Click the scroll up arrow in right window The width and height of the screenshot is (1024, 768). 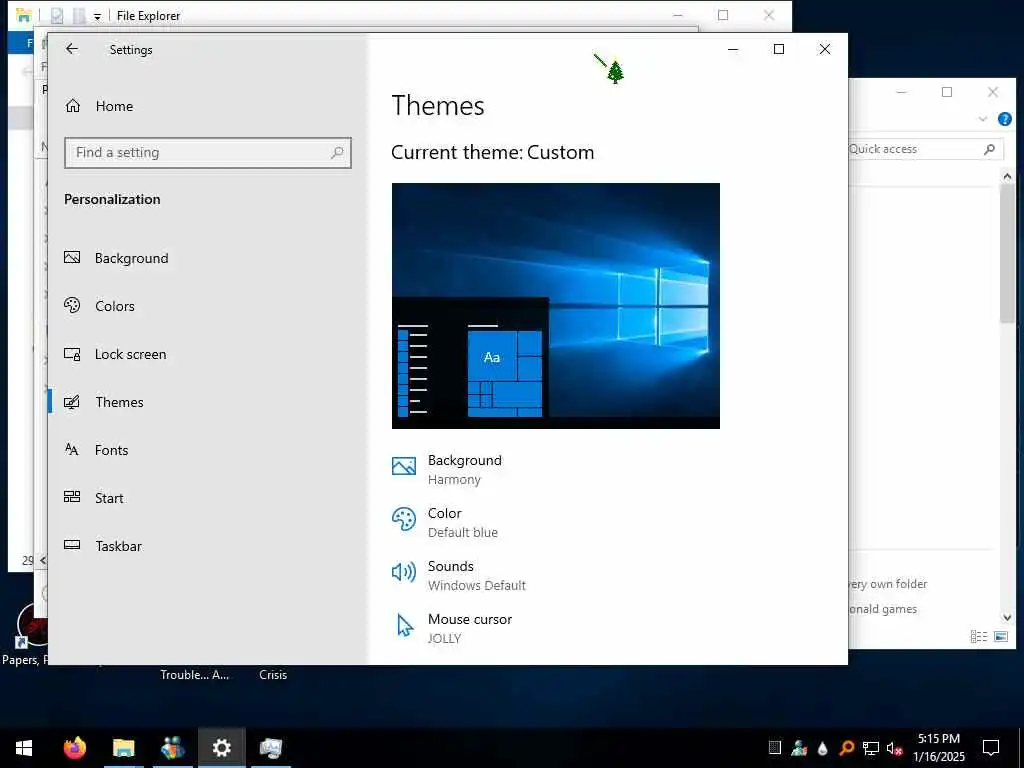click(1007, 176)
